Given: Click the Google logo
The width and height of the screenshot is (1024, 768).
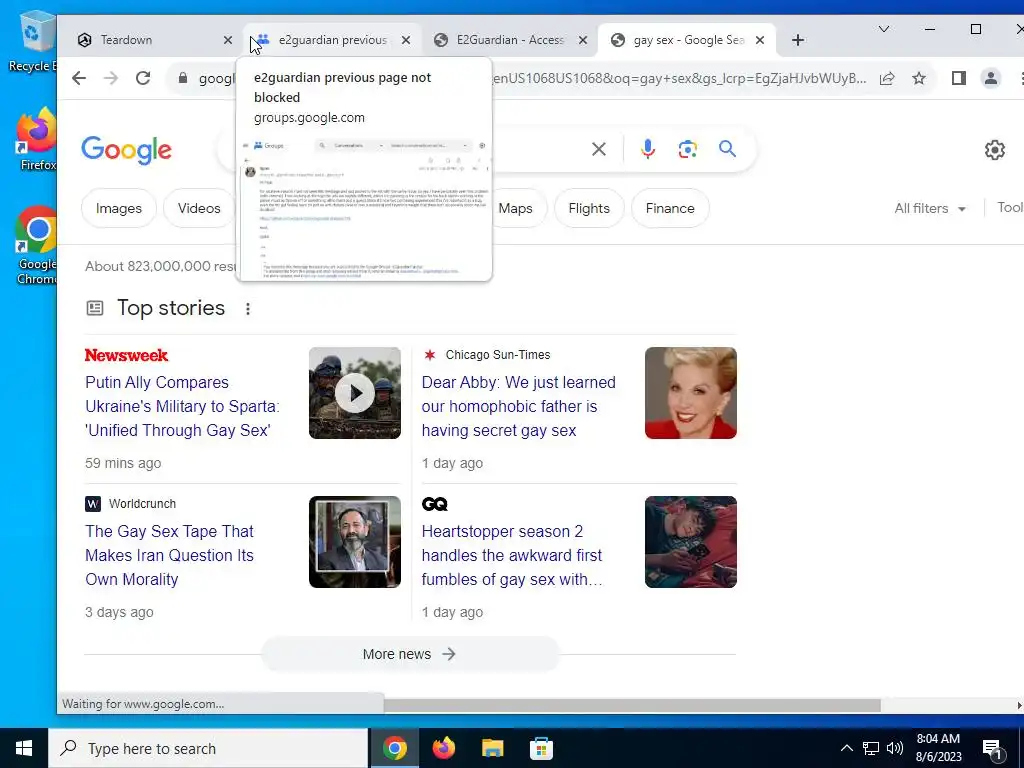Looking at the screenshot, I should pos(127,150).
